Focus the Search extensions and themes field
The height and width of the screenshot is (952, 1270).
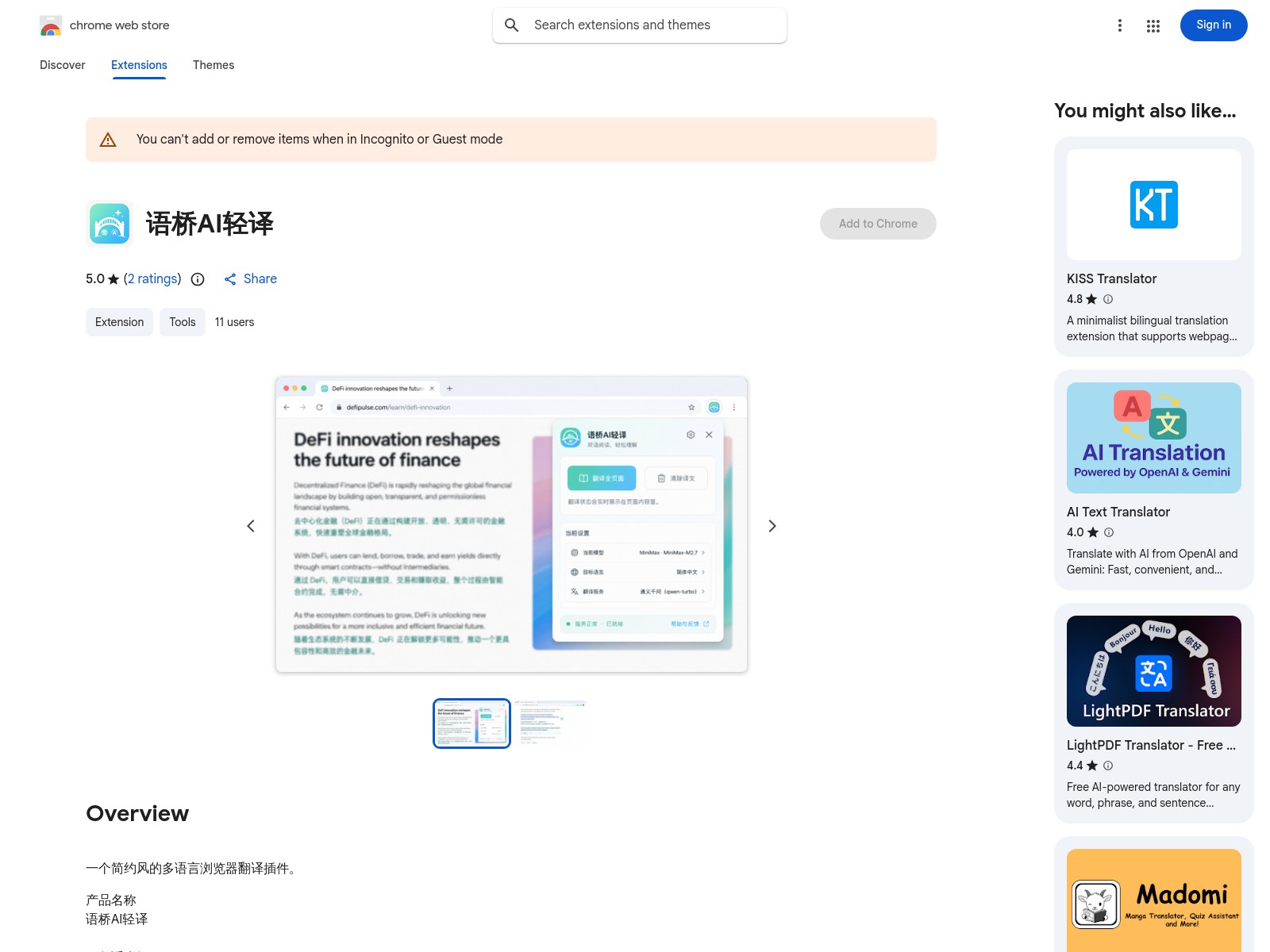pos(640,25)
